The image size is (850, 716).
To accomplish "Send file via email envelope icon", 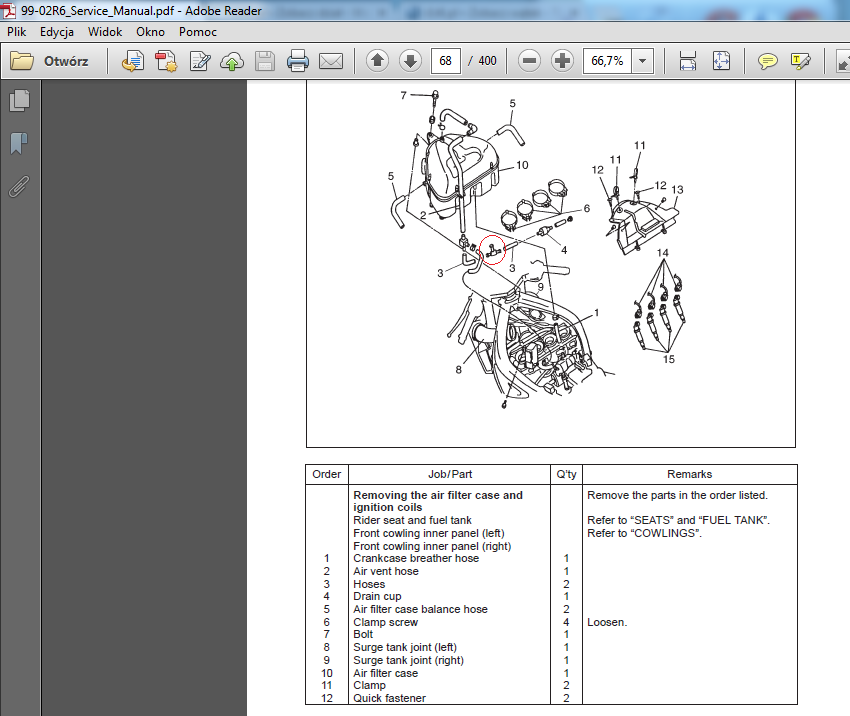I will [x=331, y=61].
